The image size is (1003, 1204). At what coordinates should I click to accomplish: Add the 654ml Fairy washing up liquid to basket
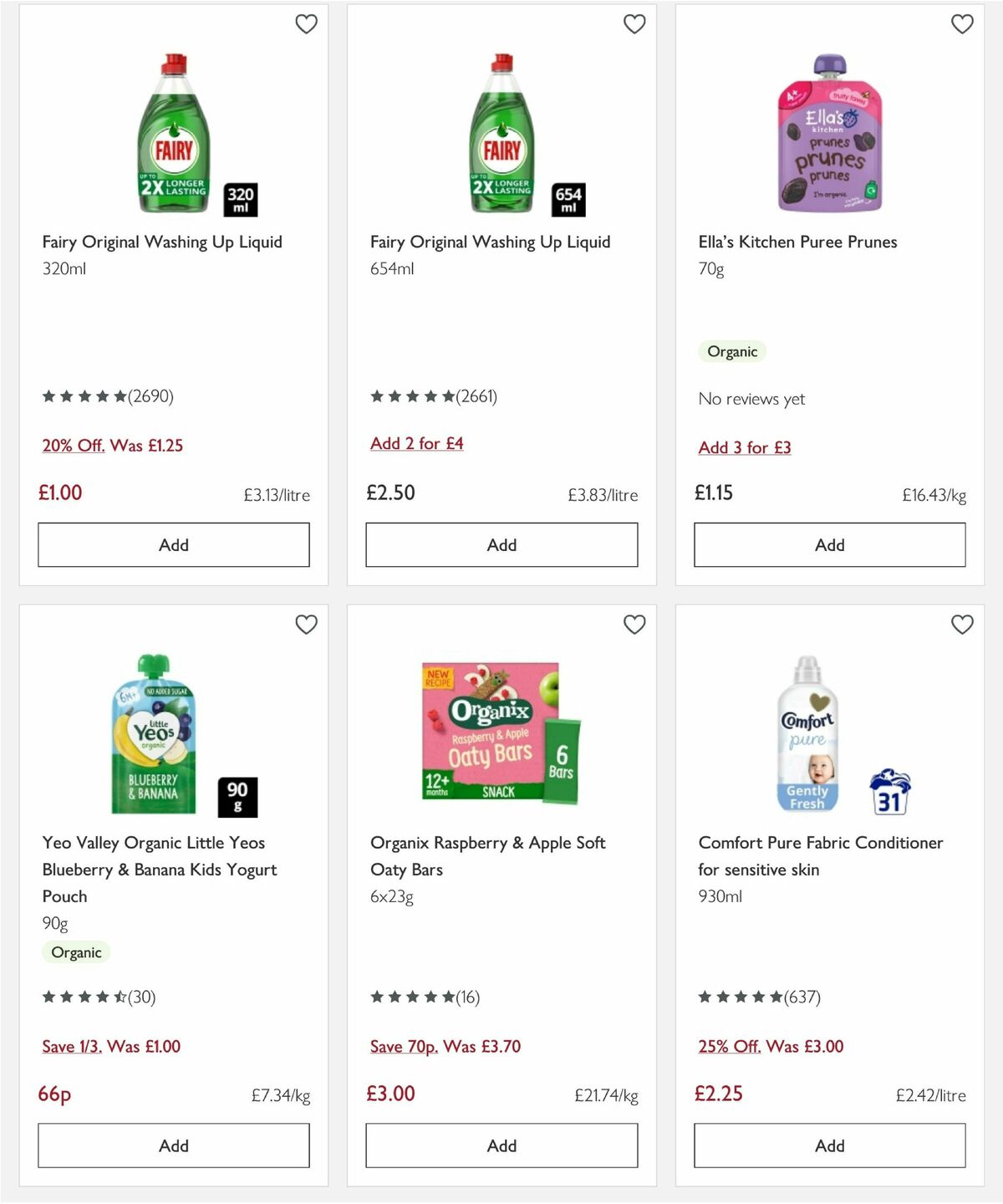click(501, 544)
